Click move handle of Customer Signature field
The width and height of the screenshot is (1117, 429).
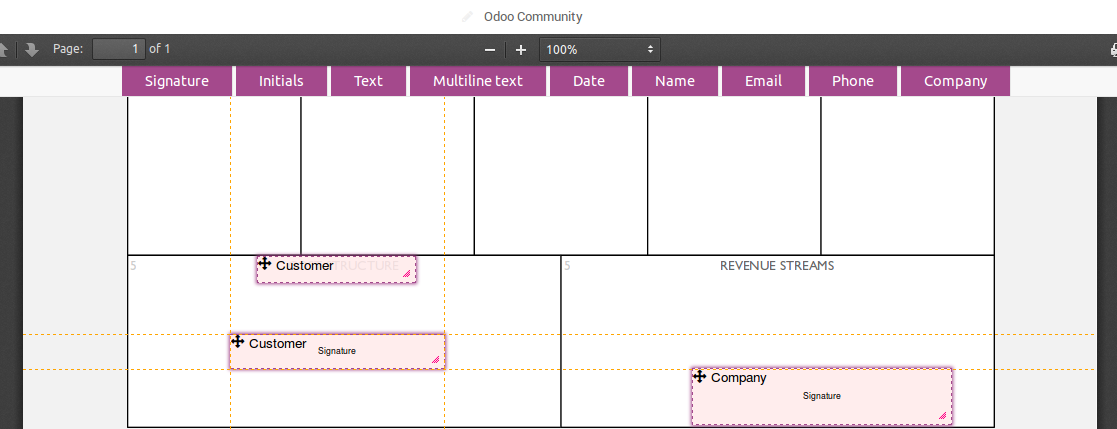click(237, 341)
